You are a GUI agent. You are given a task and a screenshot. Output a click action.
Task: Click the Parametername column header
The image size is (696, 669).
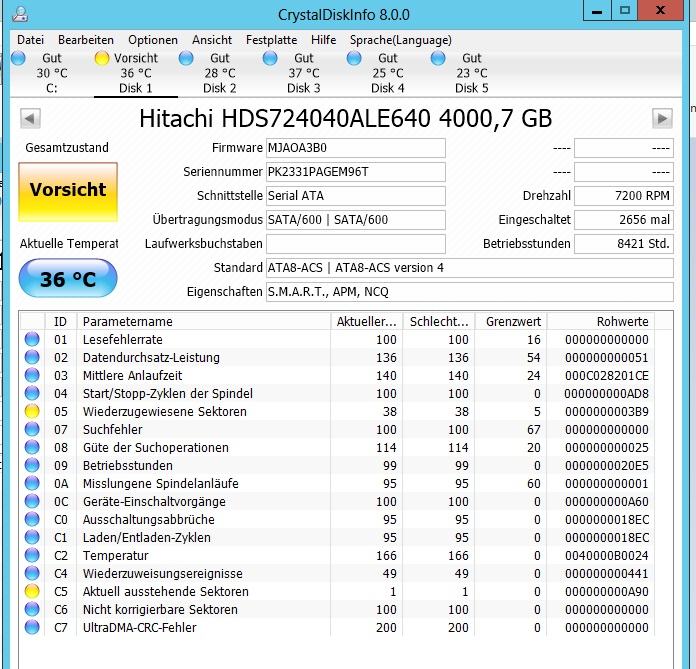(204, 321)
